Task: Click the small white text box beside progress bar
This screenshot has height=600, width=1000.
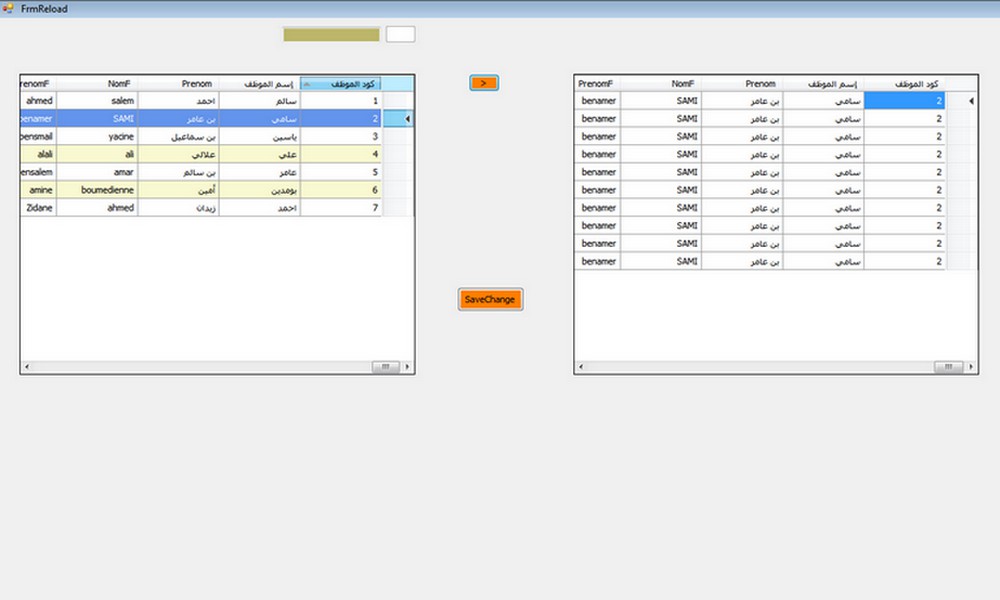Action: [400, 34]
